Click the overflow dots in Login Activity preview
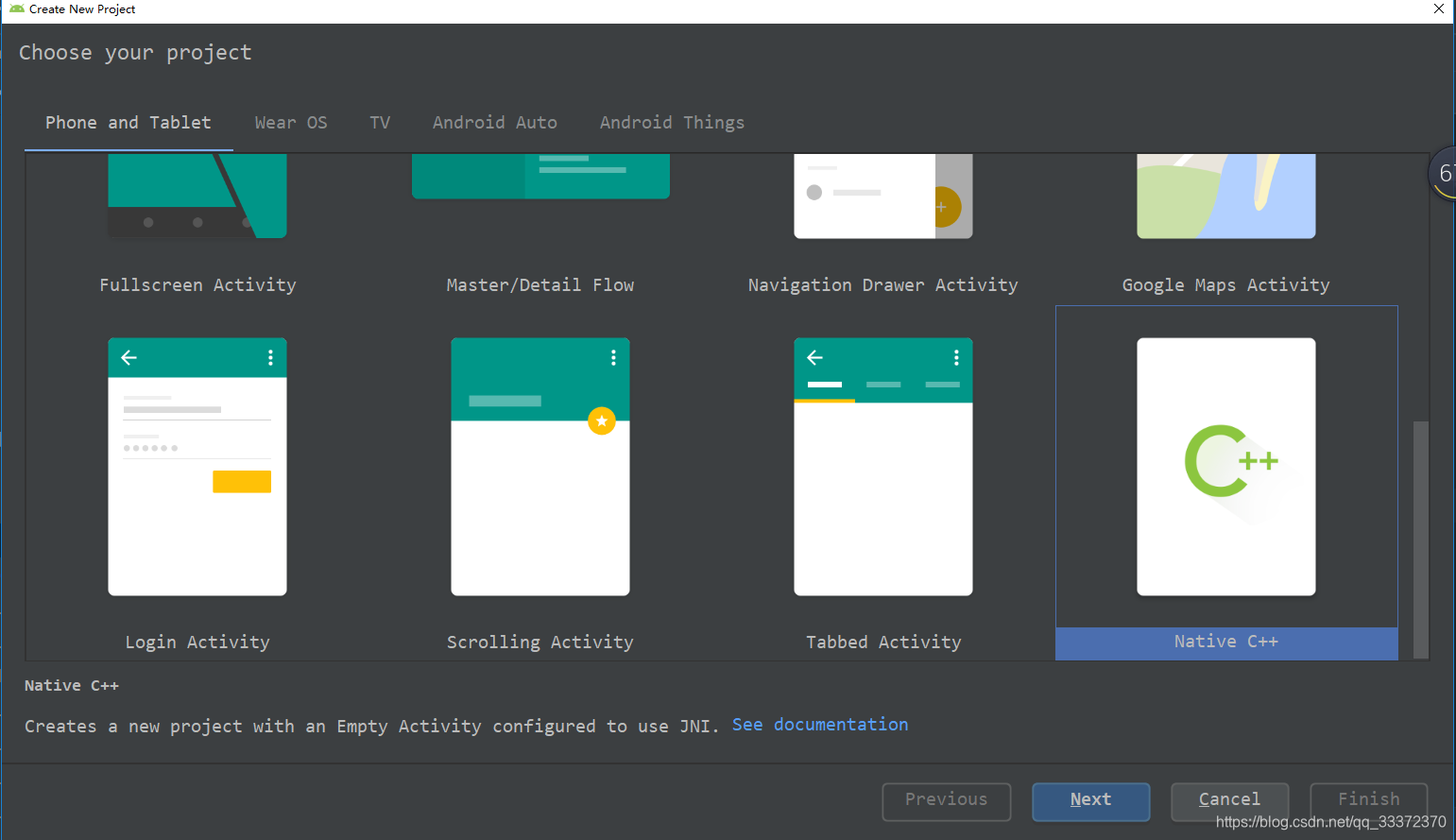Image resolution: width=1456 pixels, height=840 pixels. [270, 357]
